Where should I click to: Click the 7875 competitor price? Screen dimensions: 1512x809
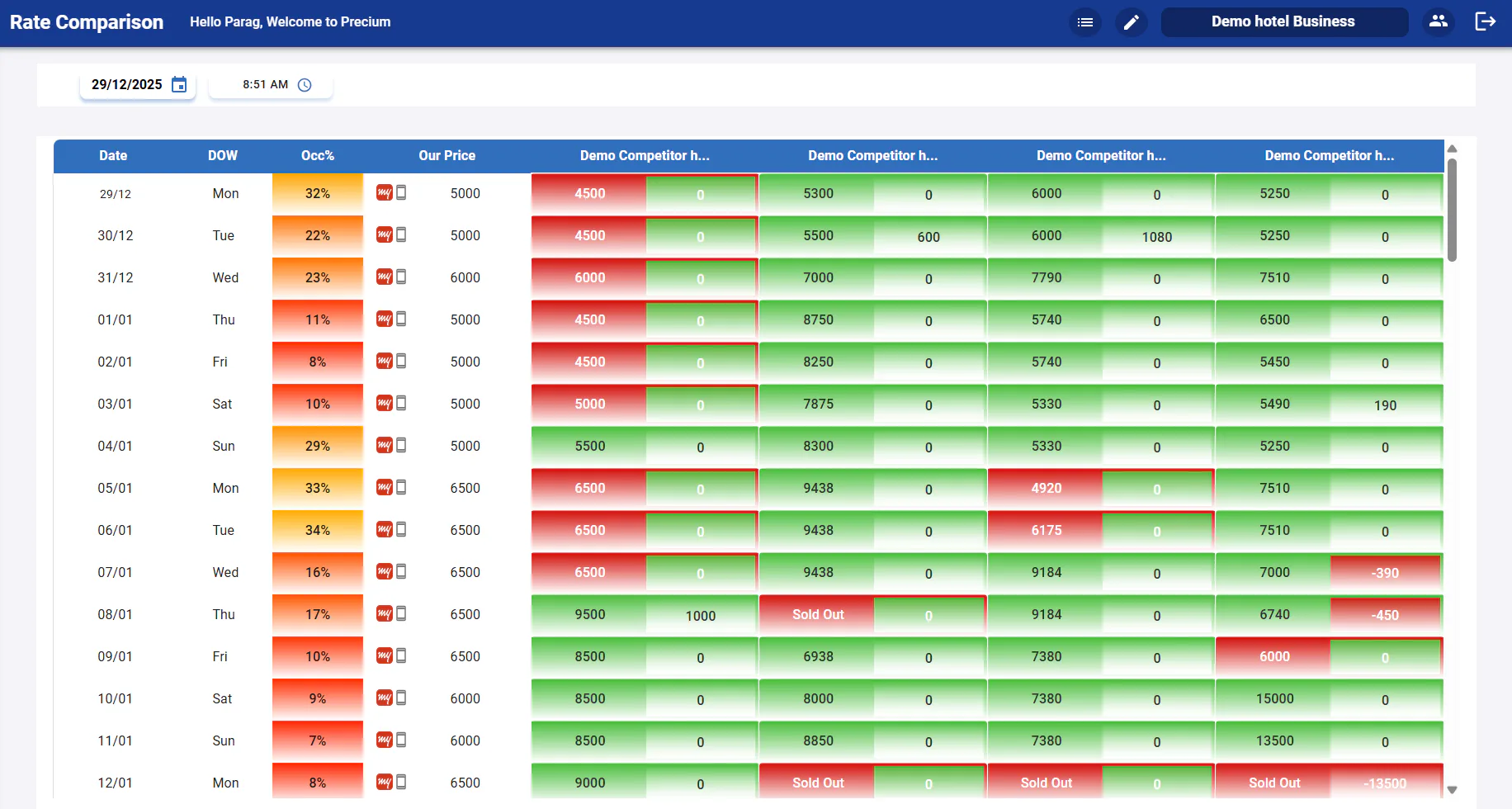(x=818, y=404)
